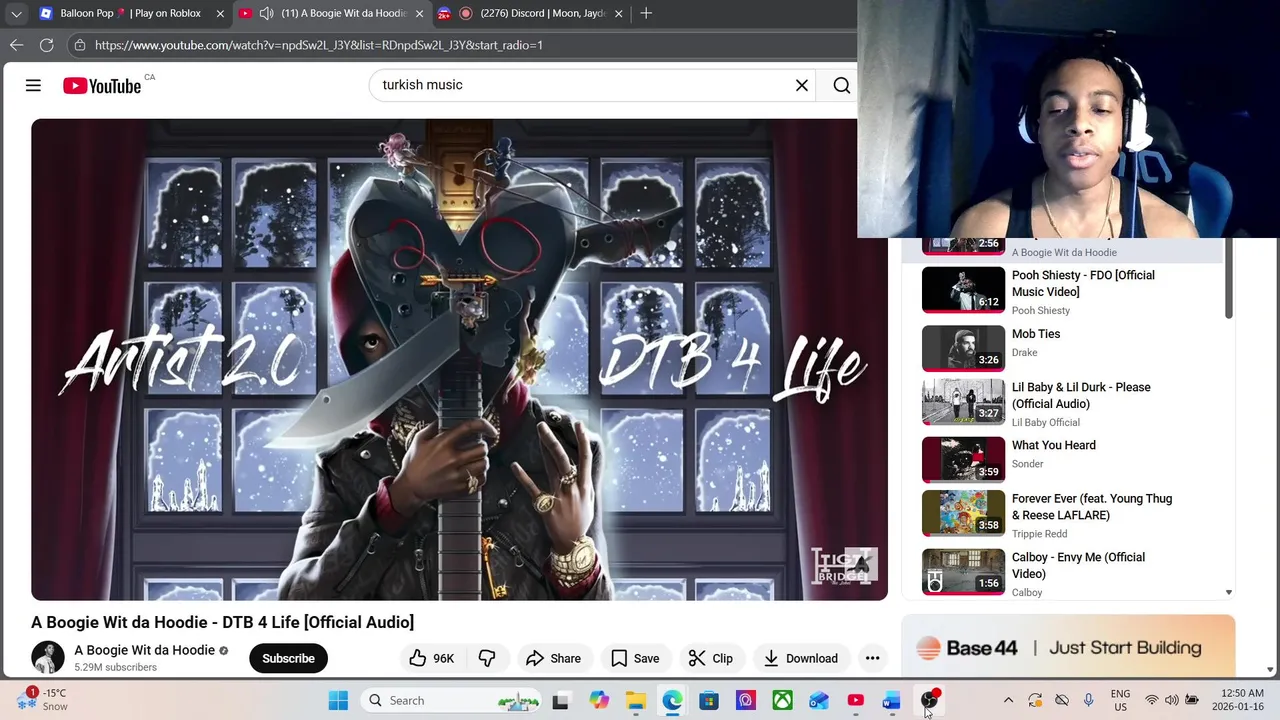Subscribe to A Boogie Wit da Hoodie

click(x=288, y=658)
